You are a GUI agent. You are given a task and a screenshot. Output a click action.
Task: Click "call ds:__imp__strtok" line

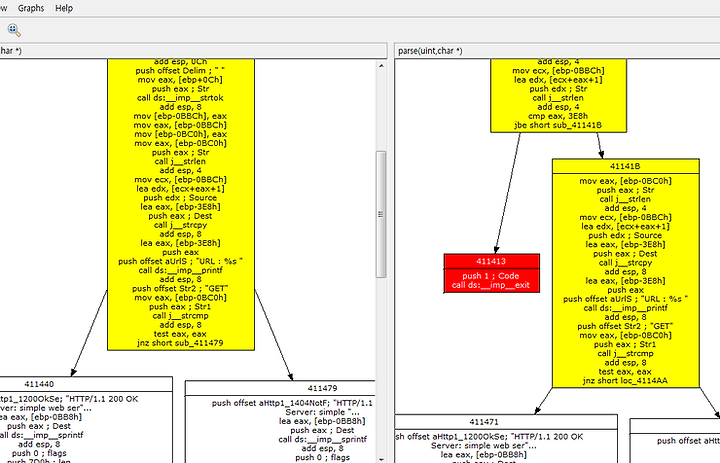[180, 98]
